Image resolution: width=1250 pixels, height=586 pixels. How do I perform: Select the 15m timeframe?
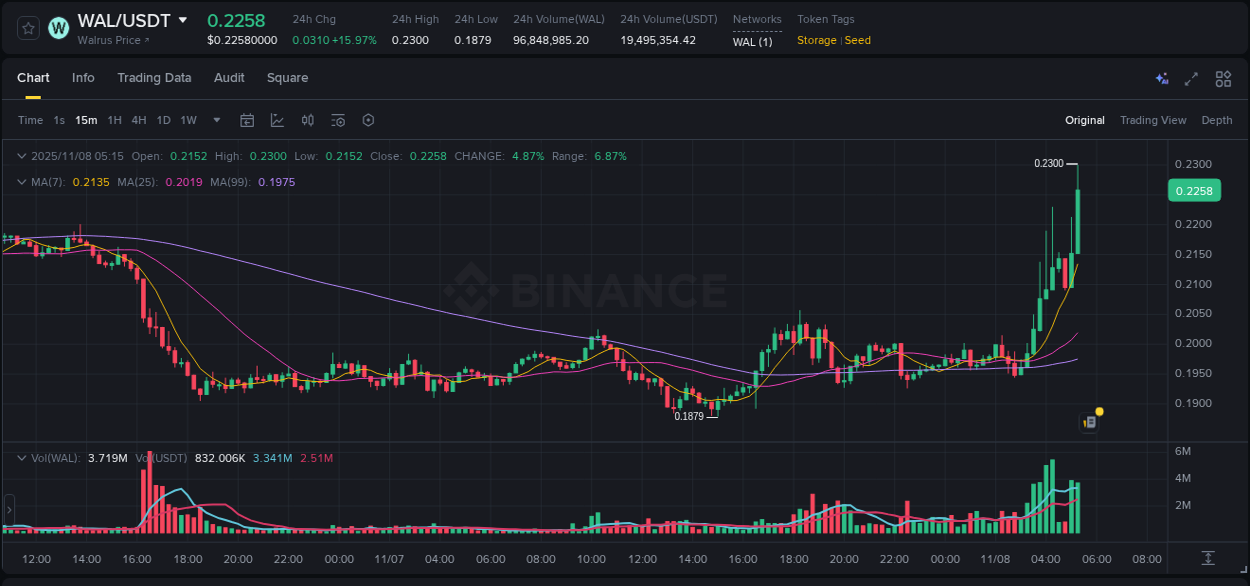(86, 120)
